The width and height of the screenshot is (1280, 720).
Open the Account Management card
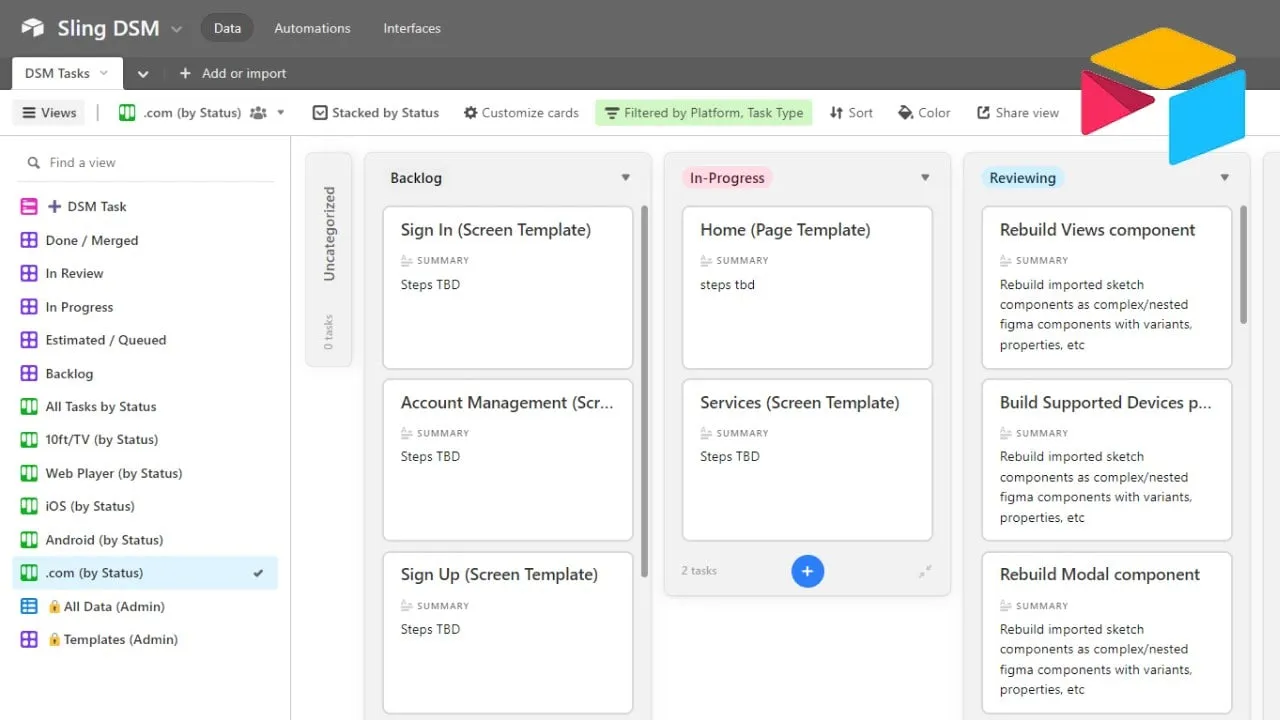508,460
